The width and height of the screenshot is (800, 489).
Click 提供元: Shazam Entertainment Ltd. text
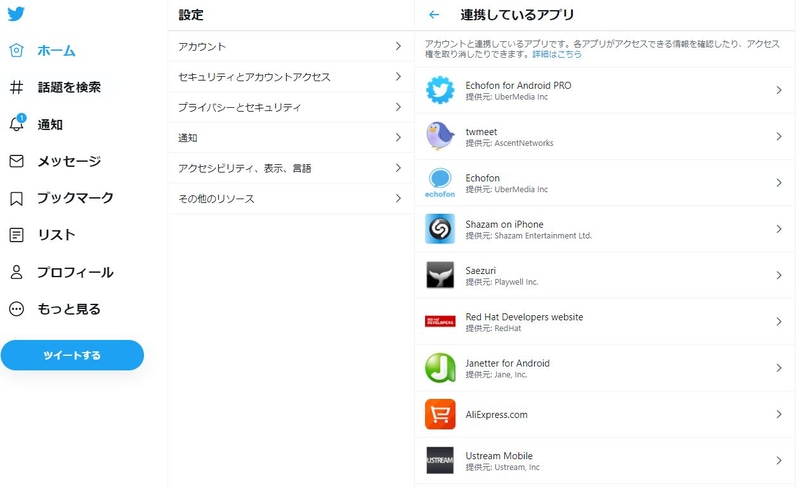(529, 236)
